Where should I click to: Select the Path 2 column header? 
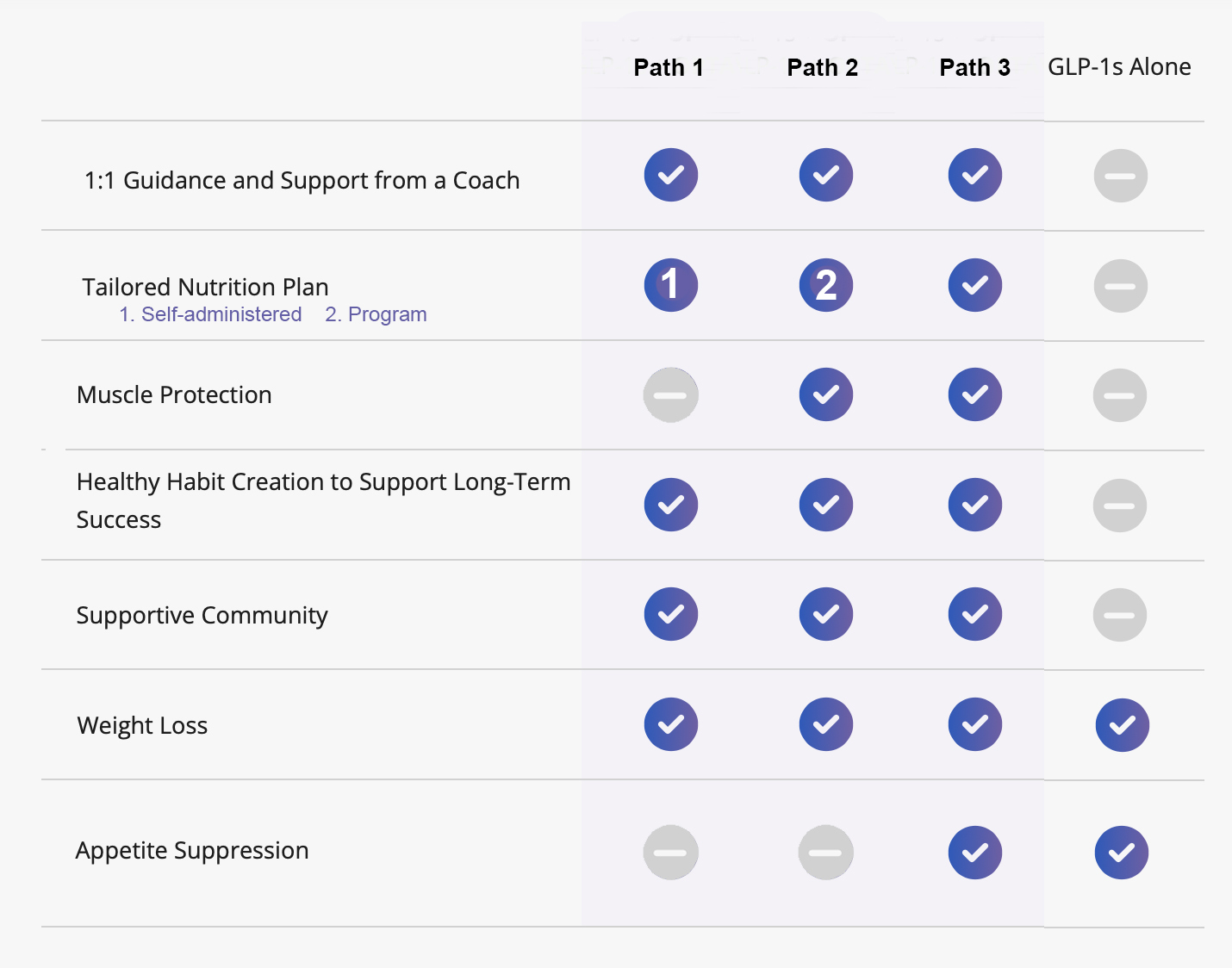tap(822, 68)
